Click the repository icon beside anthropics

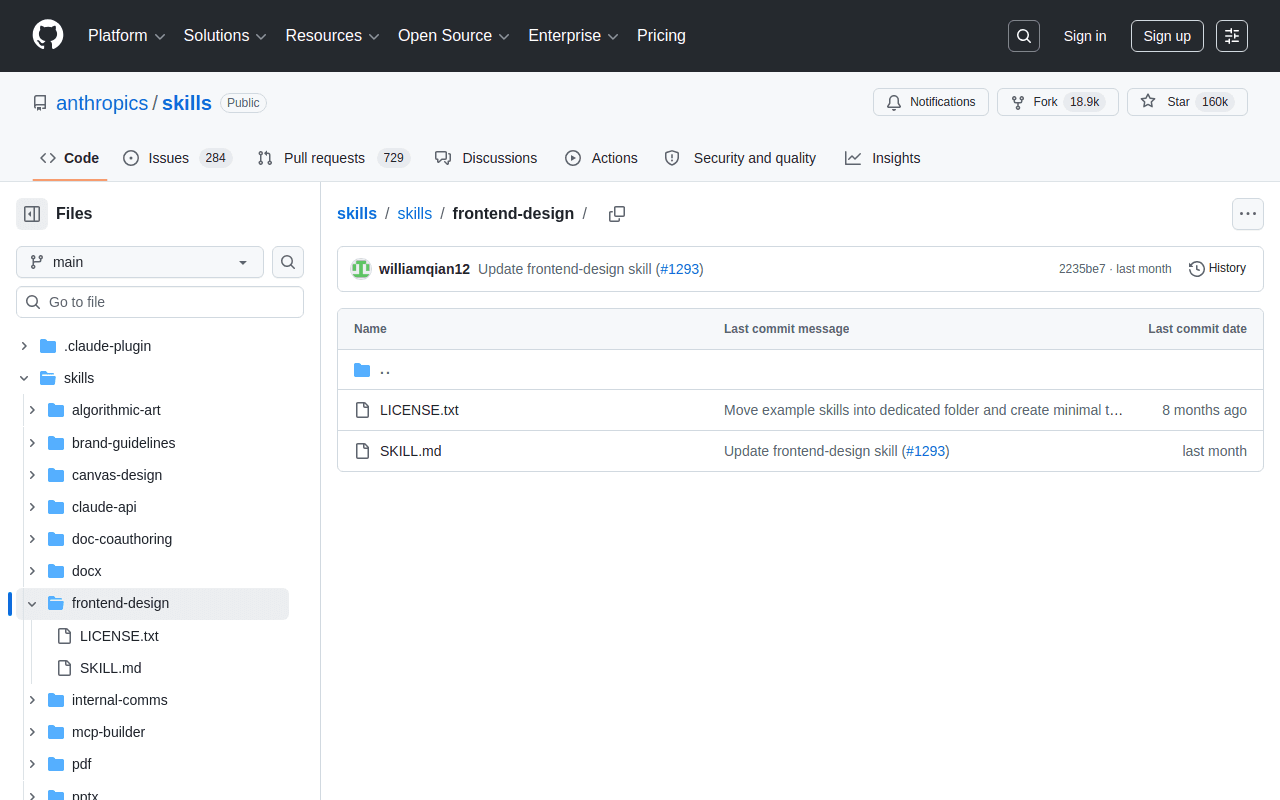click(x=40, y=103)
